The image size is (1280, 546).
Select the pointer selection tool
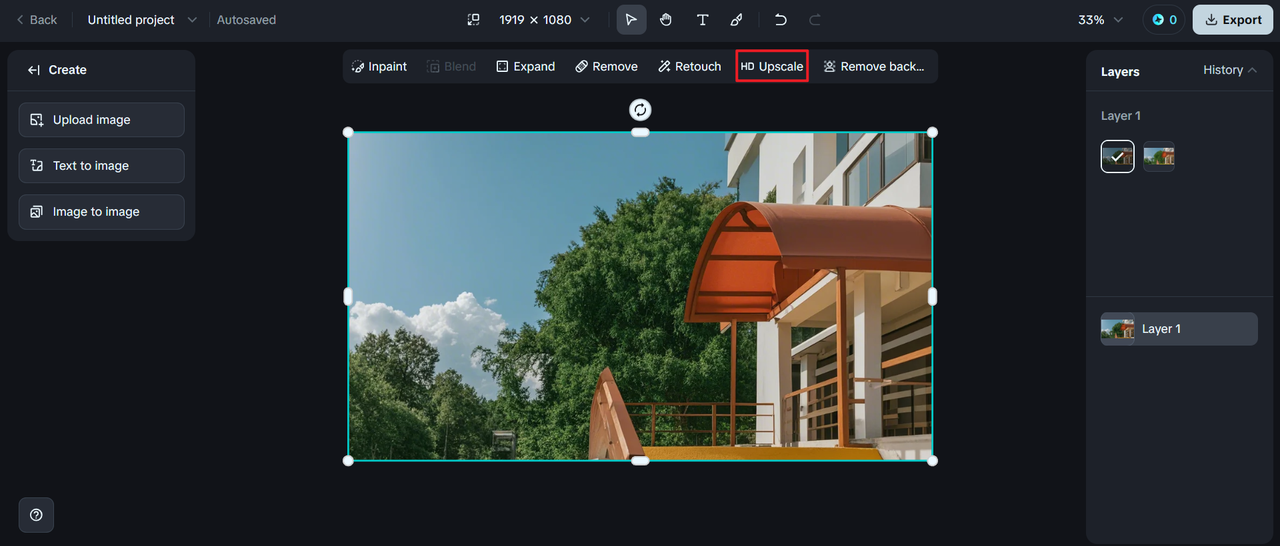pyautogui.click(x=631, y=20)
